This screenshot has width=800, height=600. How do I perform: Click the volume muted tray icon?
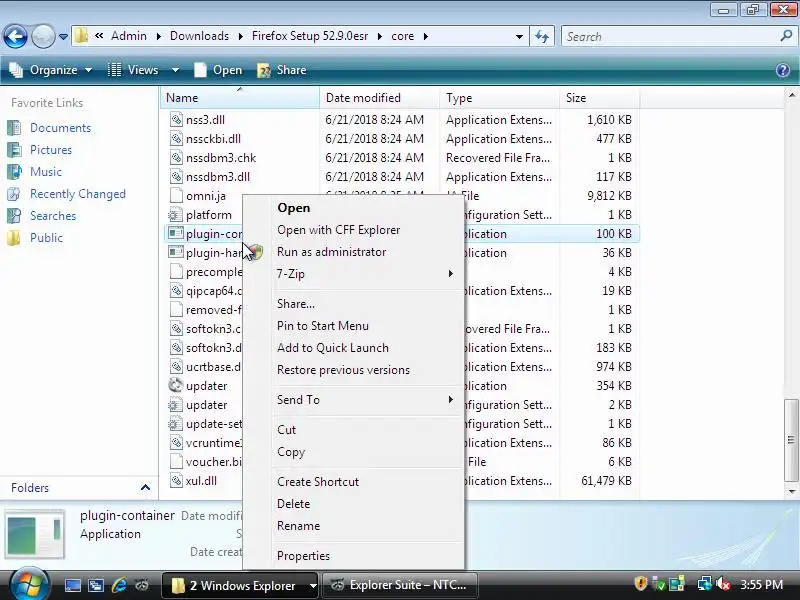[723, 584]
